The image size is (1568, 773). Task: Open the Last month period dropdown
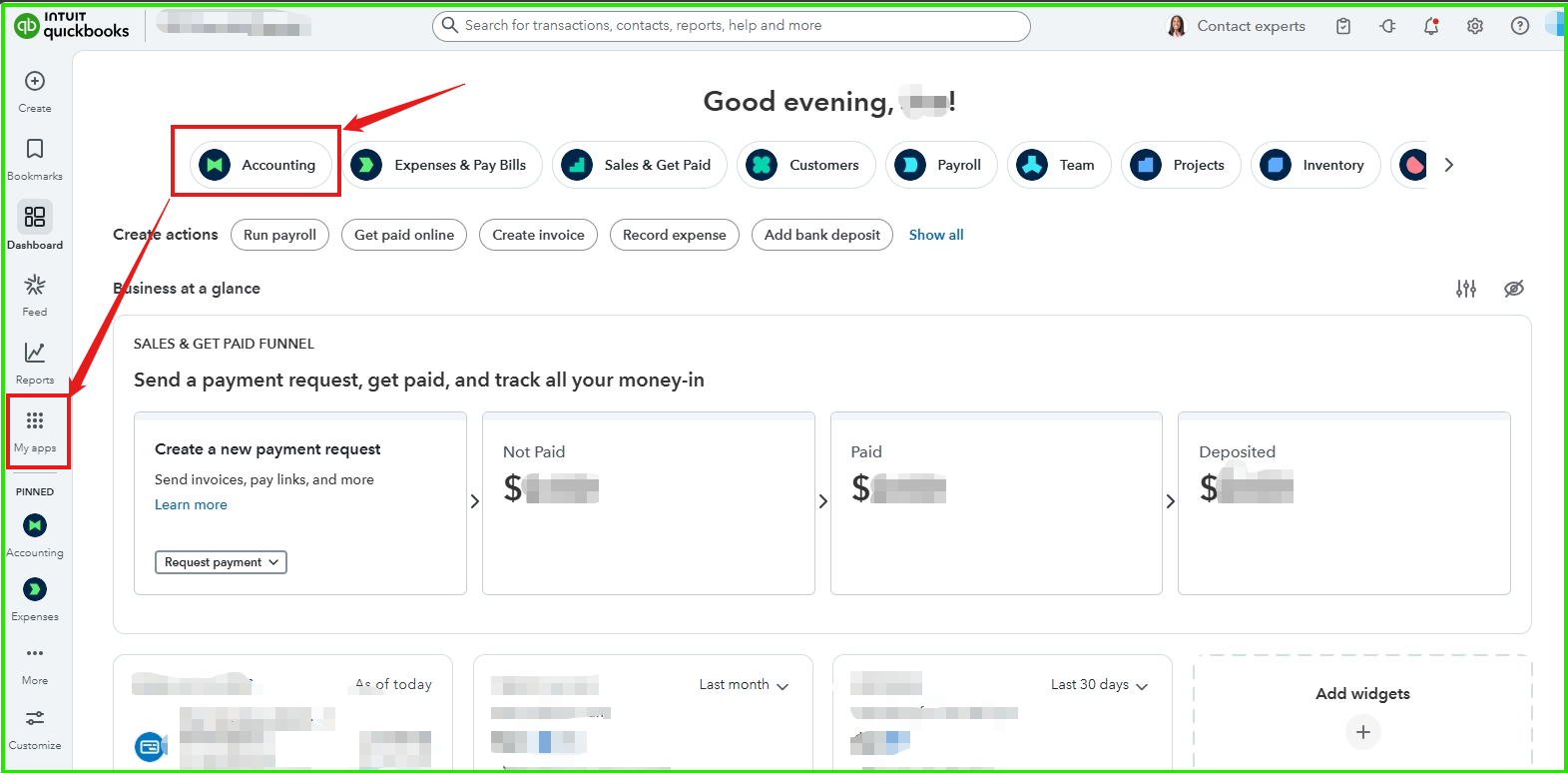(744, 685)
